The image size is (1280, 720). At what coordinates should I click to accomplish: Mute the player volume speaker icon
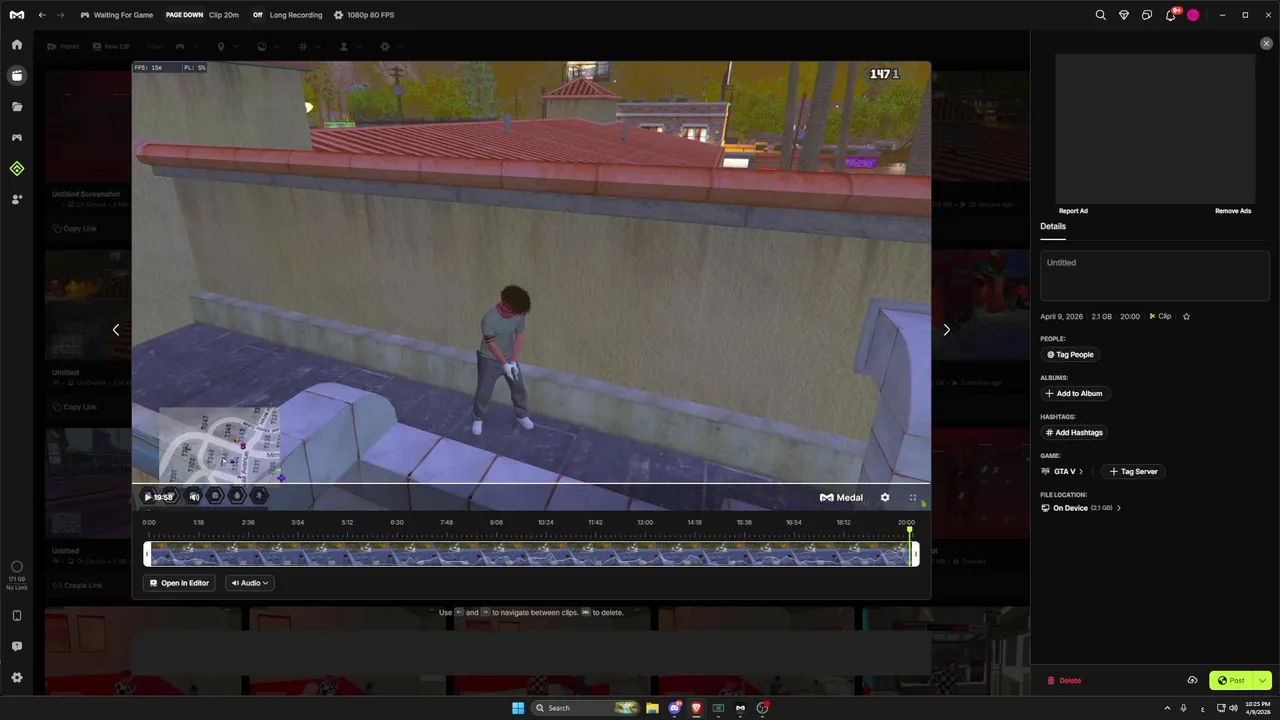coord(194,497)
